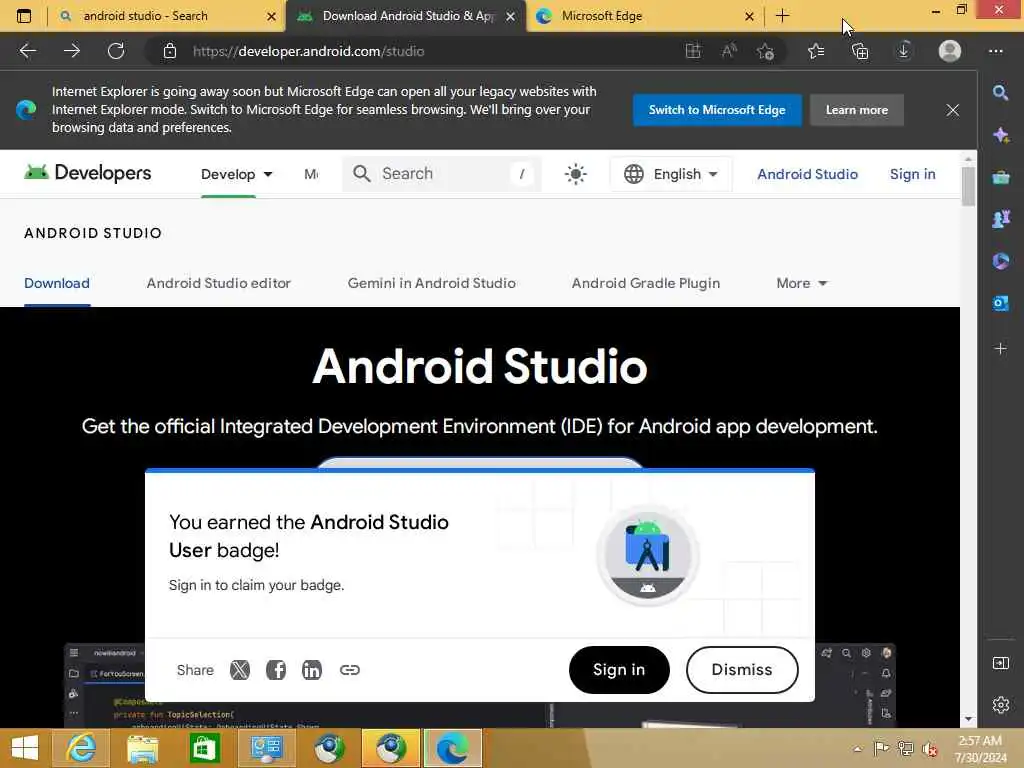Expand the More tabs dropdown
Image resolution: width=1024 pixels, height=768 pixels.
(802, 283)
